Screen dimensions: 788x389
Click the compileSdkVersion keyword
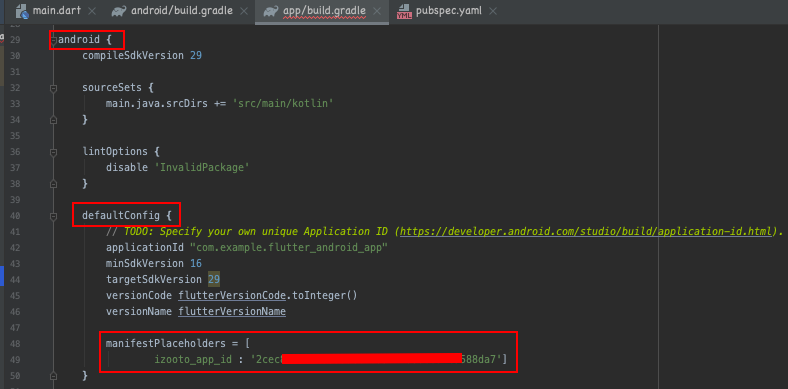pos(133,56)
